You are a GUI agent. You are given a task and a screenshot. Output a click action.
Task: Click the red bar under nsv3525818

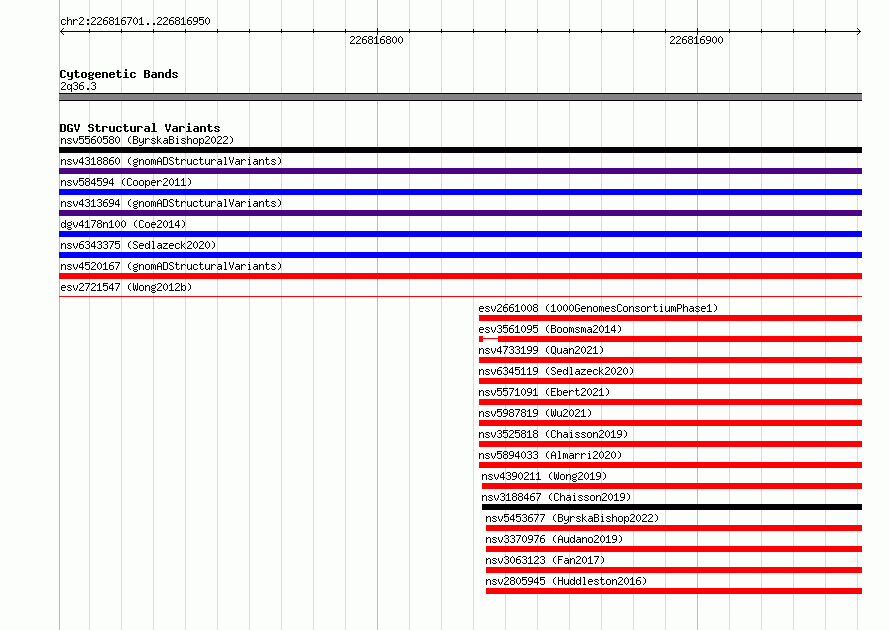670,444
